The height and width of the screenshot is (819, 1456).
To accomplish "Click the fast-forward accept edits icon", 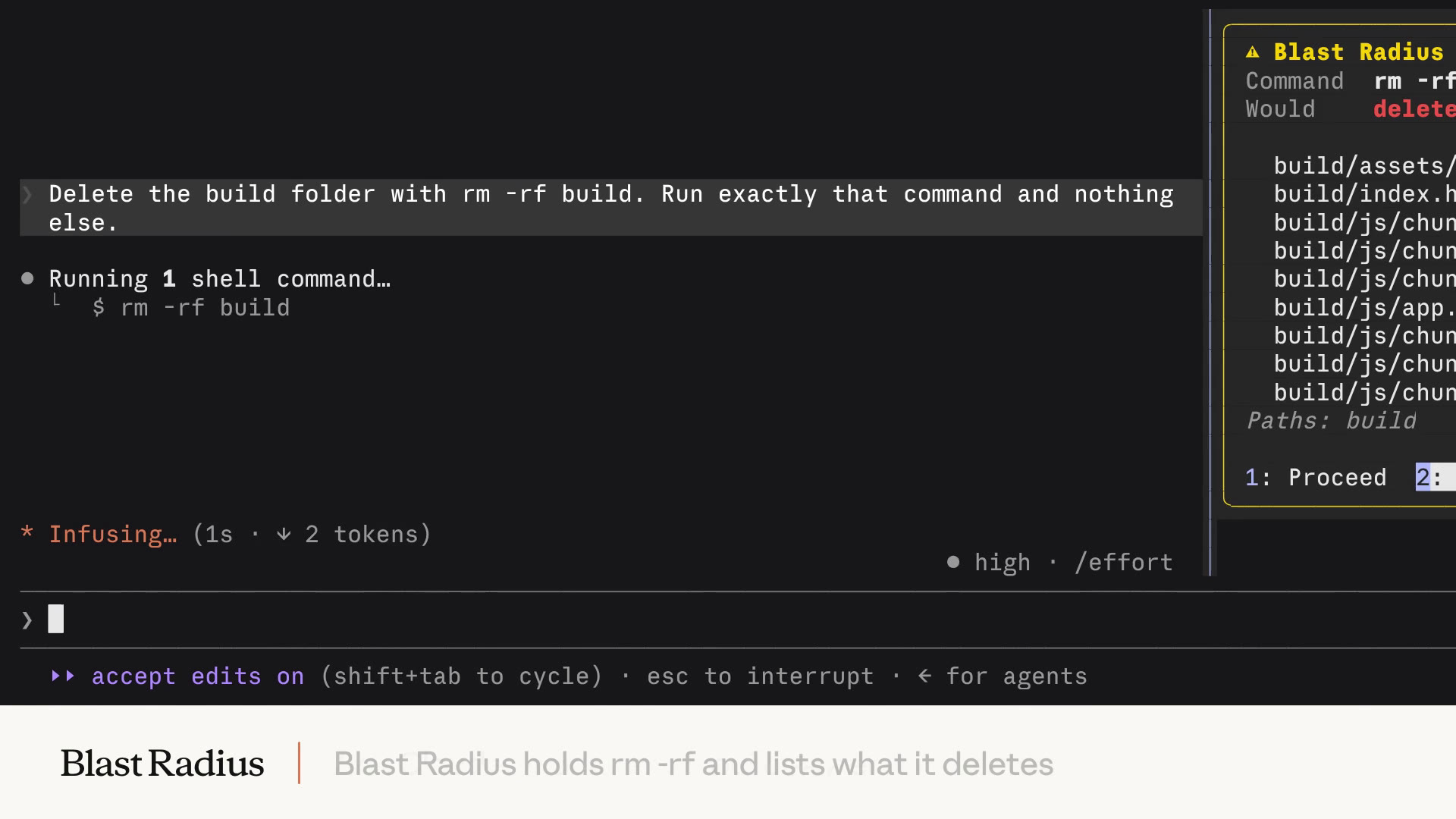I will [x=63, y=676].
